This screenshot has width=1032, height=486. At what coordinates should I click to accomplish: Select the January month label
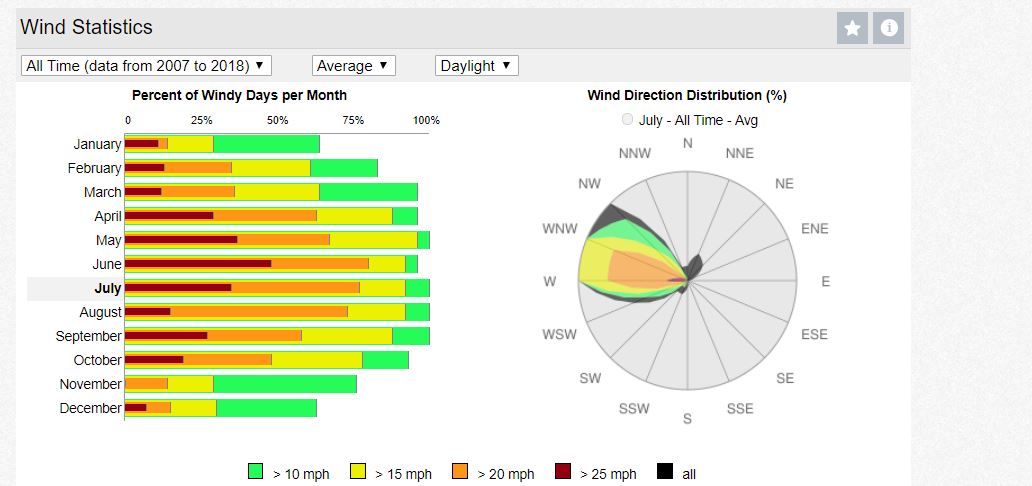click(x=97, y=144)
